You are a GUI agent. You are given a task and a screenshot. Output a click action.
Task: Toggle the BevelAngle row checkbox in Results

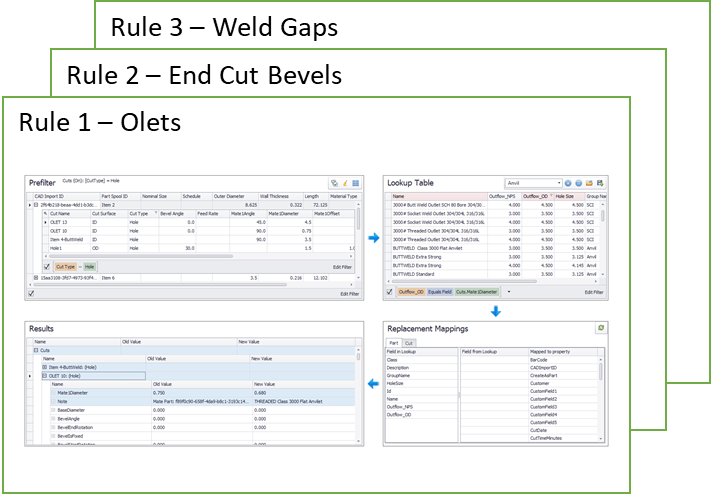pyautogui.click(x=53, y=419)
